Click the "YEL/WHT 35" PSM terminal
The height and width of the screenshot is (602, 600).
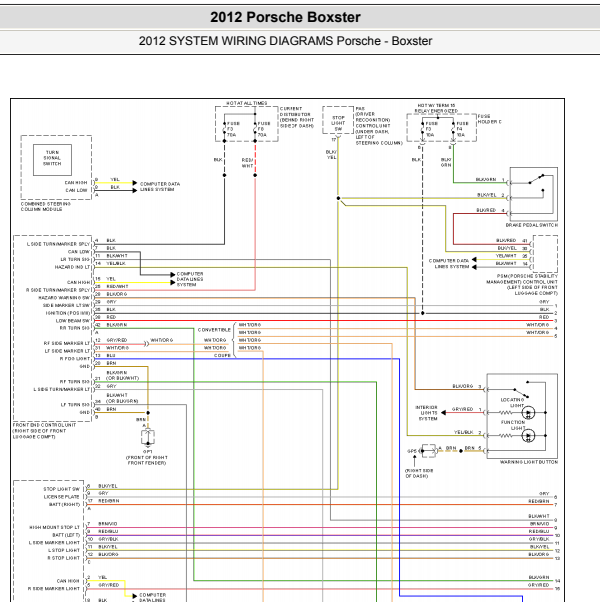click(x=512, y=256)
